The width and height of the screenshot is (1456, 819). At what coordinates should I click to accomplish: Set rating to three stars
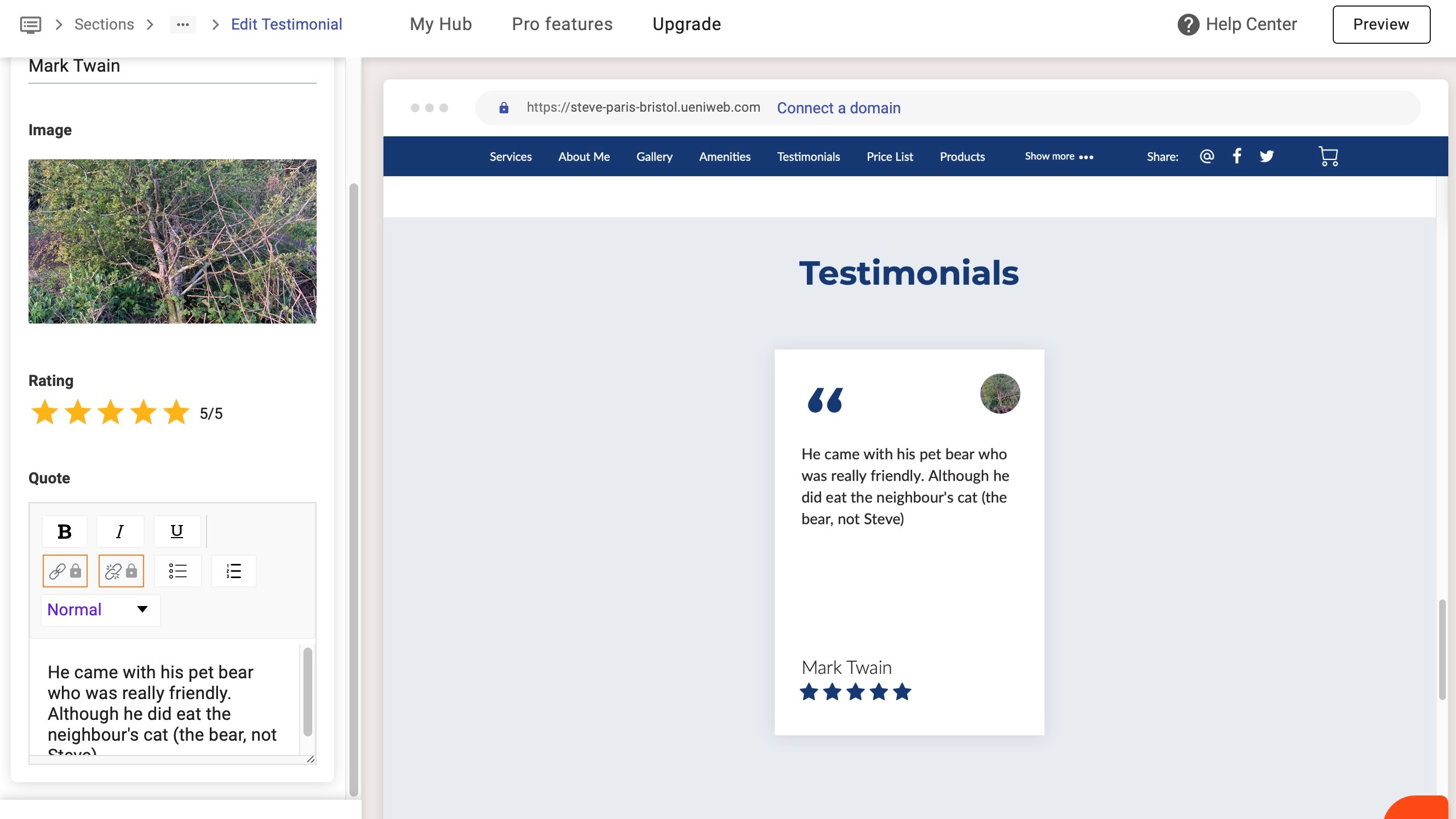click(111, 412)
